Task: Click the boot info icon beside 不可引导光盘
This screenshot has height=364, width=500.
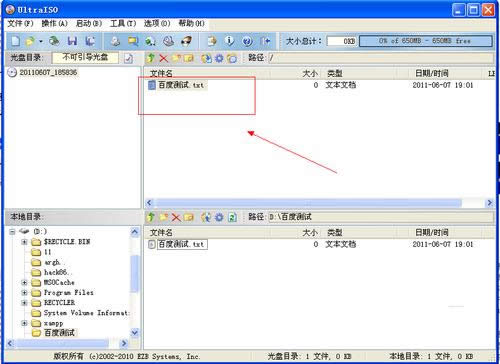Action: pos(128,58)
